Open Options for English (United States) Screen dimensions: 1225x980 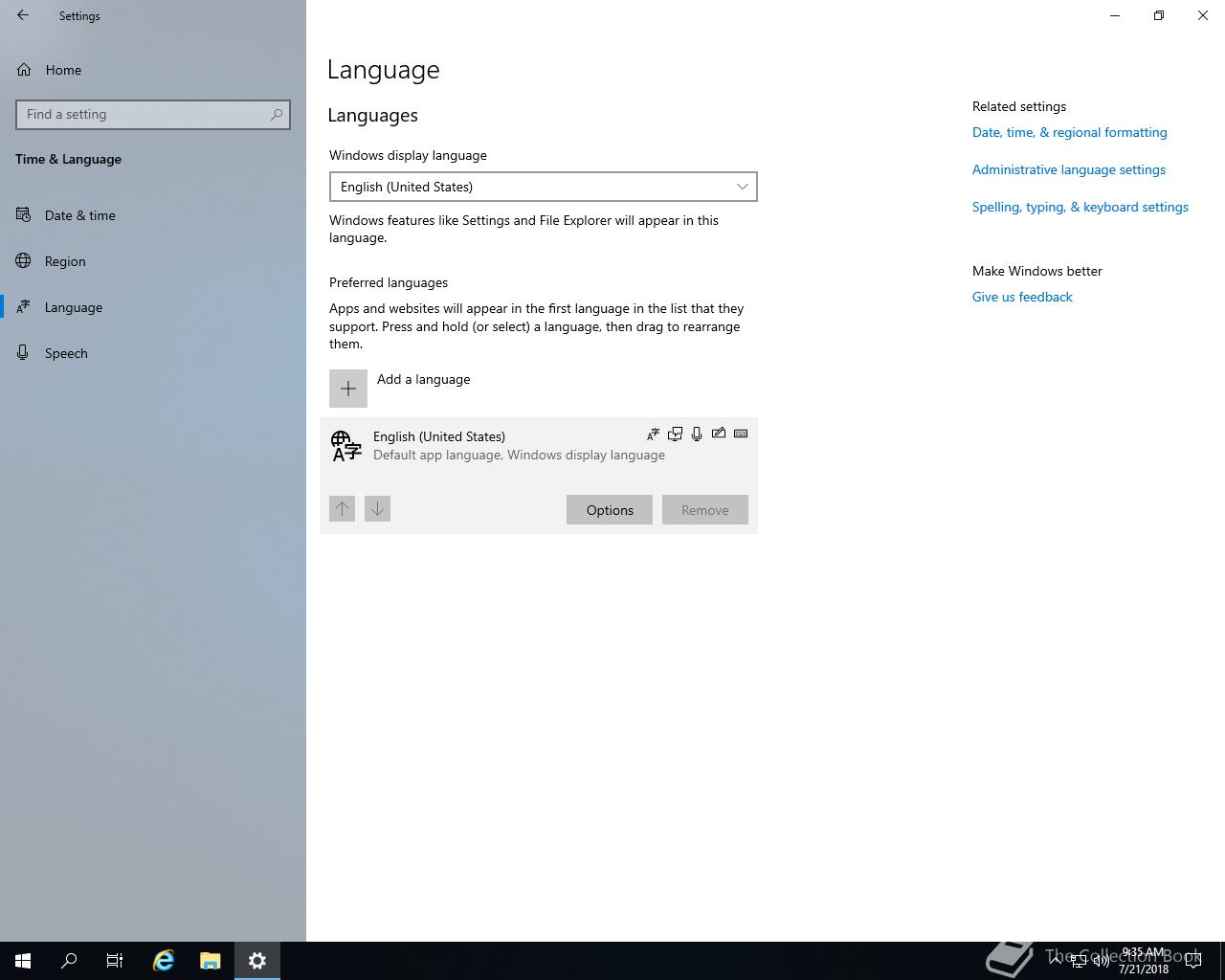610,510
